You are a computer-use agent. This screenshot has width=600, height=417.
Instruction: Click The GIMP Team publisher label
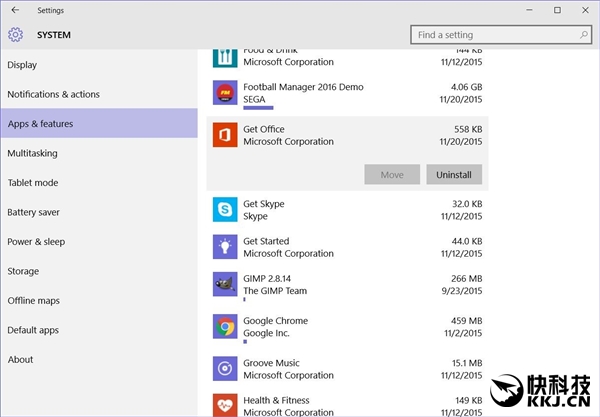point(275,291)
